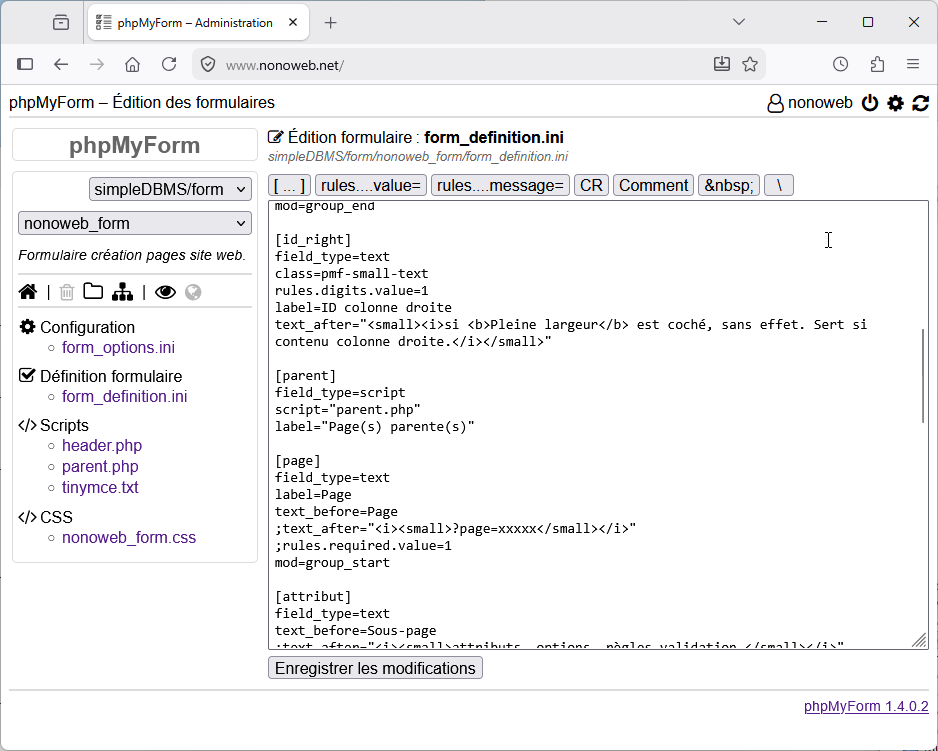Click the rules....message= button
This screenshot has height=751, width=938.
(501, 186)
